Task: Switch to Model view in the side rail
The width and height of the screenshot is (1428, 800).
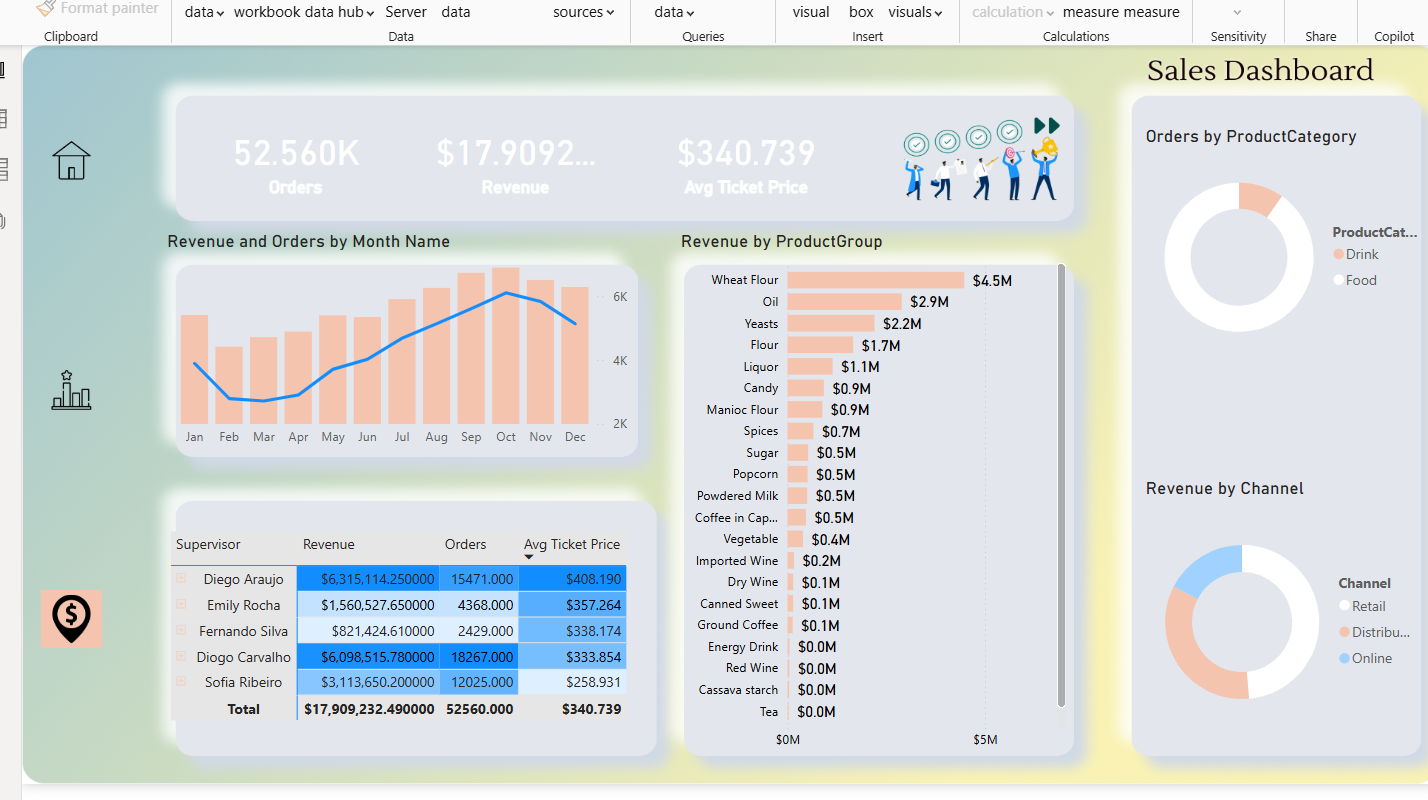Action: pyautogui.click(x=3, y=169)
